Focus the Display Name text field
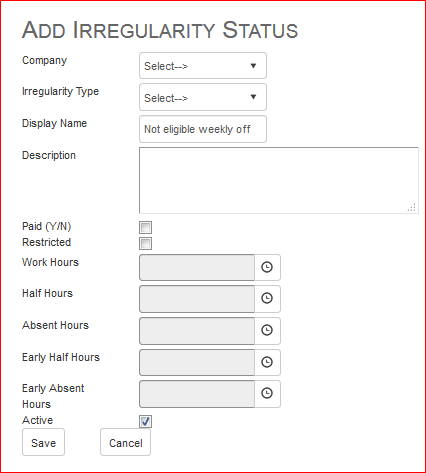Screen dimensions: 426x473 point(203,129)
